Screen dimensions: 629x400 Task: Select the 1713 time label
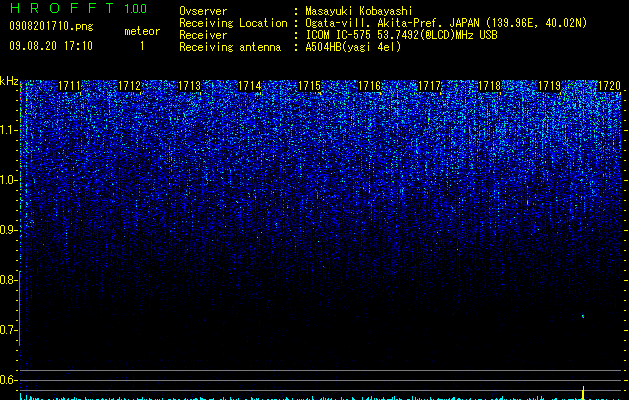(189, 86)
